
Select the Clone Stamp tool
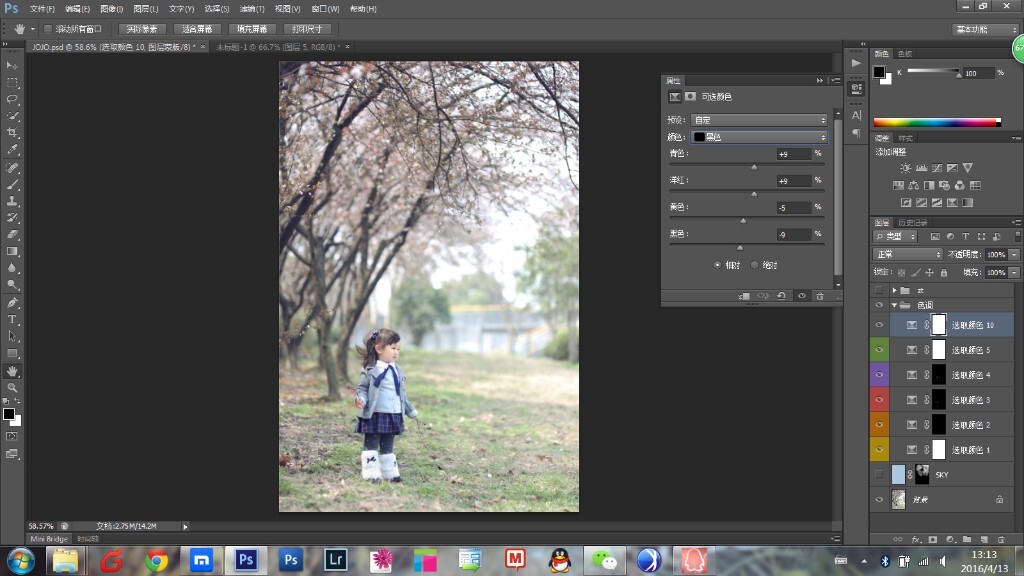coord(12,201)
